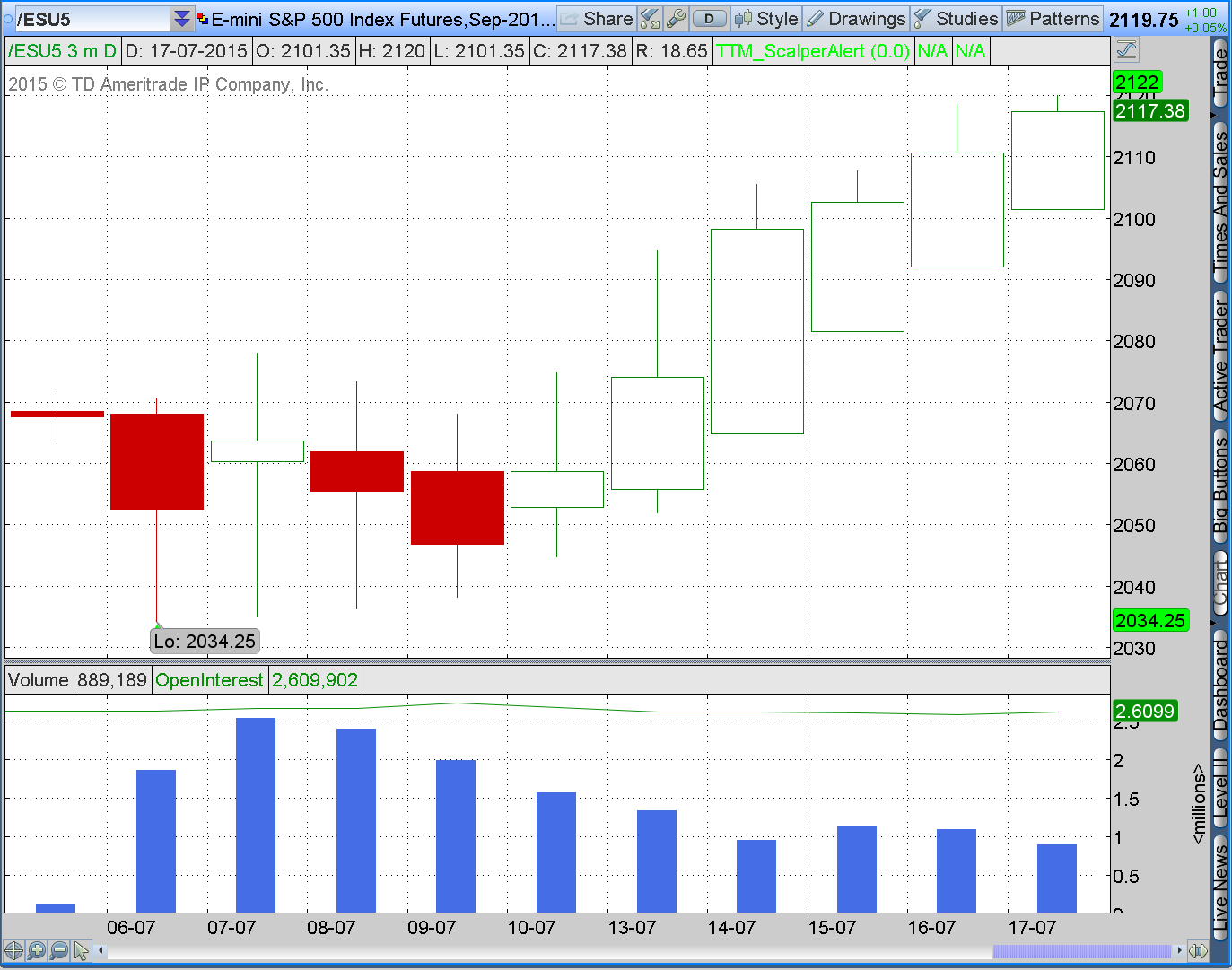Click the symbol link circle beside /ESU5
This screenshot has width=1232, height=970.
click(x=8, y=19)
